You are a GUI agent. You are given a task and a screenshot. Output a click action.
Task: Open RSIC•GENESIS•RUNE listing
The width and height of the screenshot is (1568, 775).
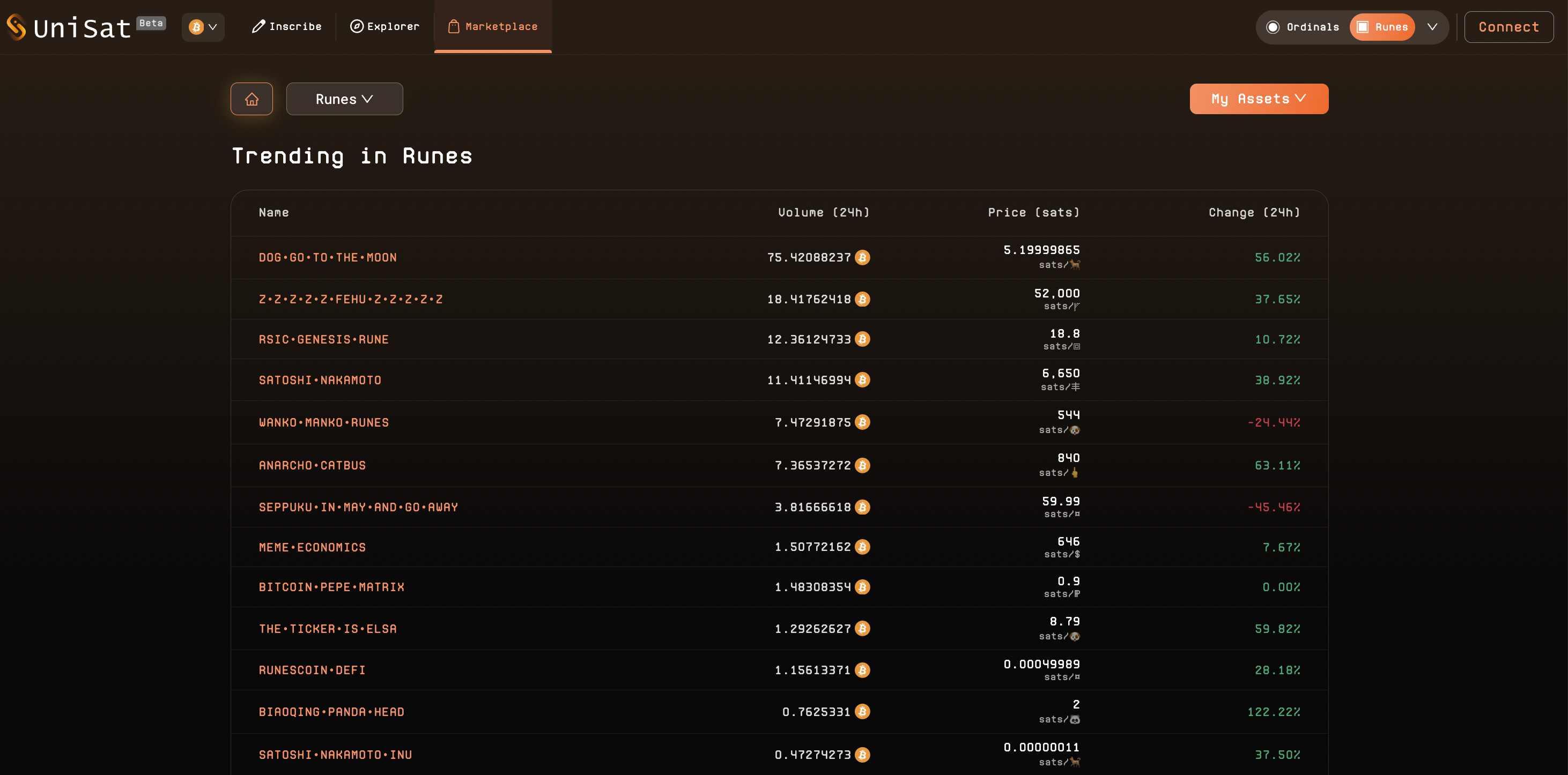coord(324,340)
